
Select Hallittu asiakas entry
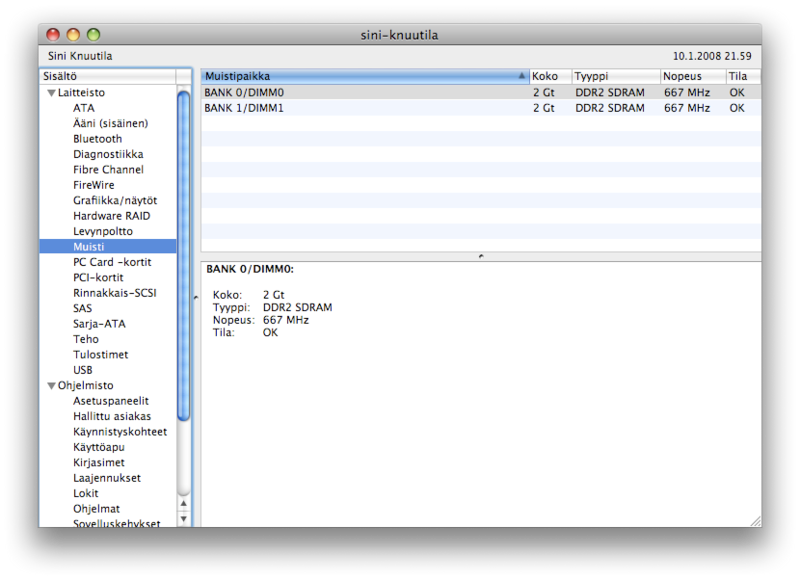112,416
